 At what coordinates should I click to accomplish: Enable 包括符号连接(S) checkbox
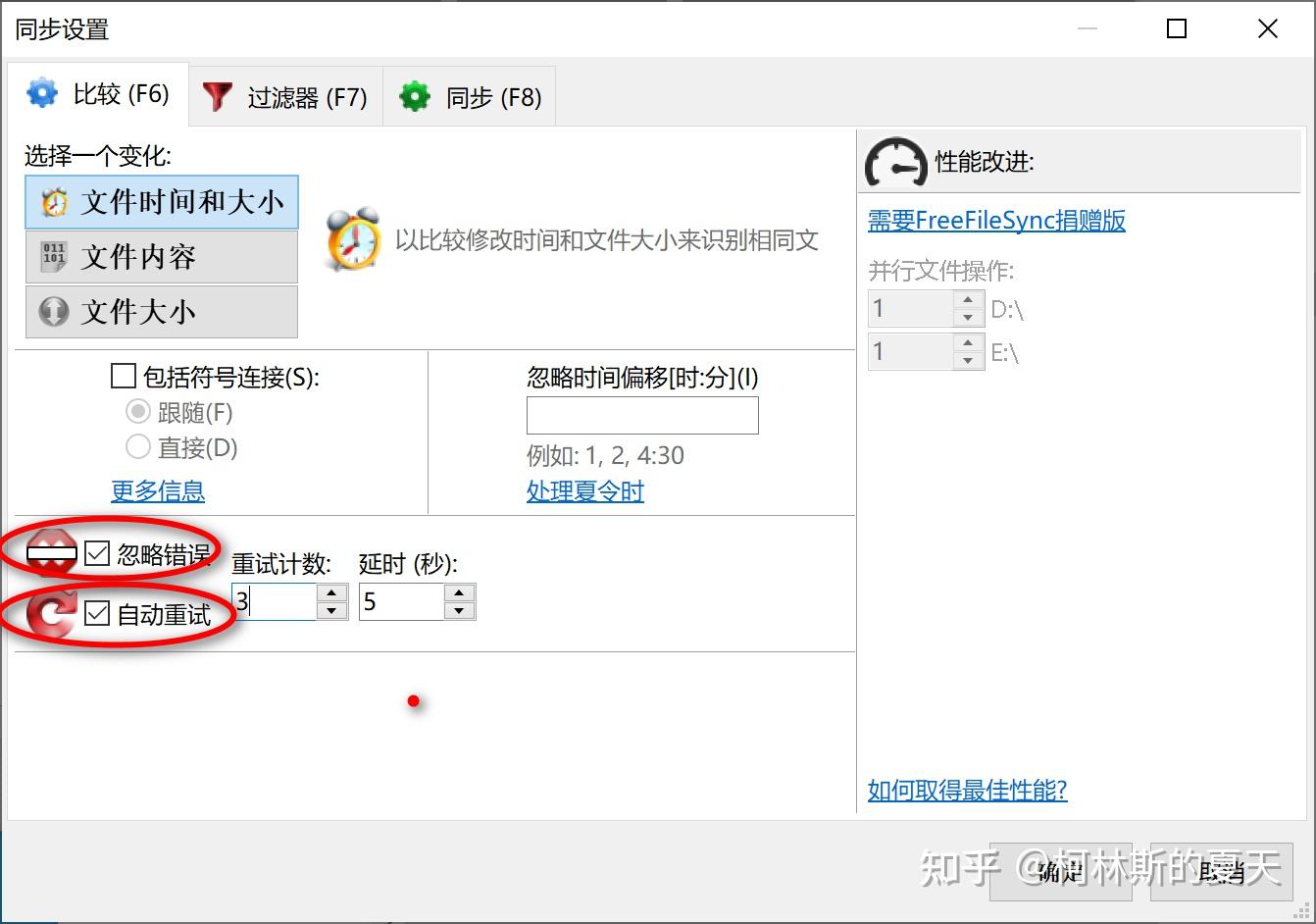(x=124, y=377)
